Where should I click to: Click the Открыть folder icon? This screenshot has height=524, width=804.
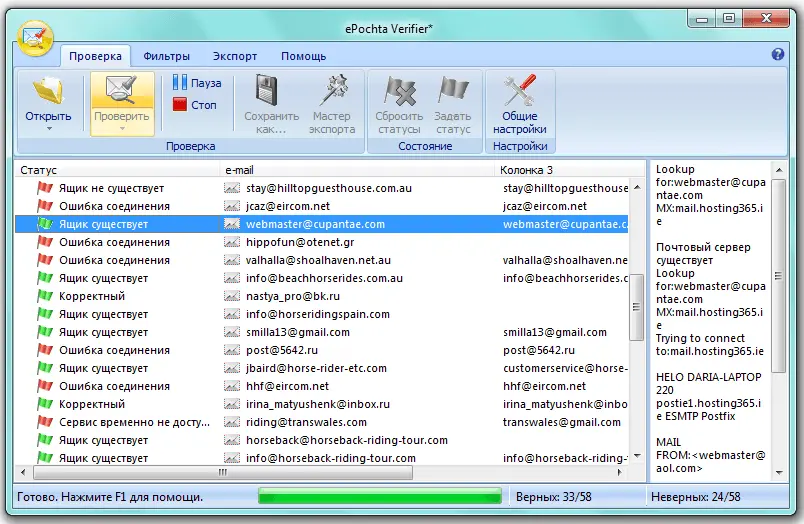point(47,92)
